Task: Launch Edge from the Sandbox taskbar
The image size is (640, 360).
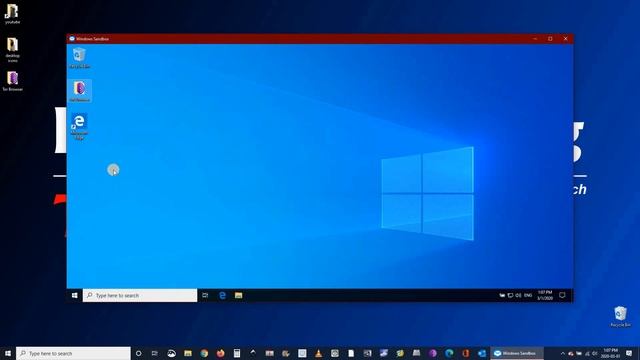Action: (222, 295)
